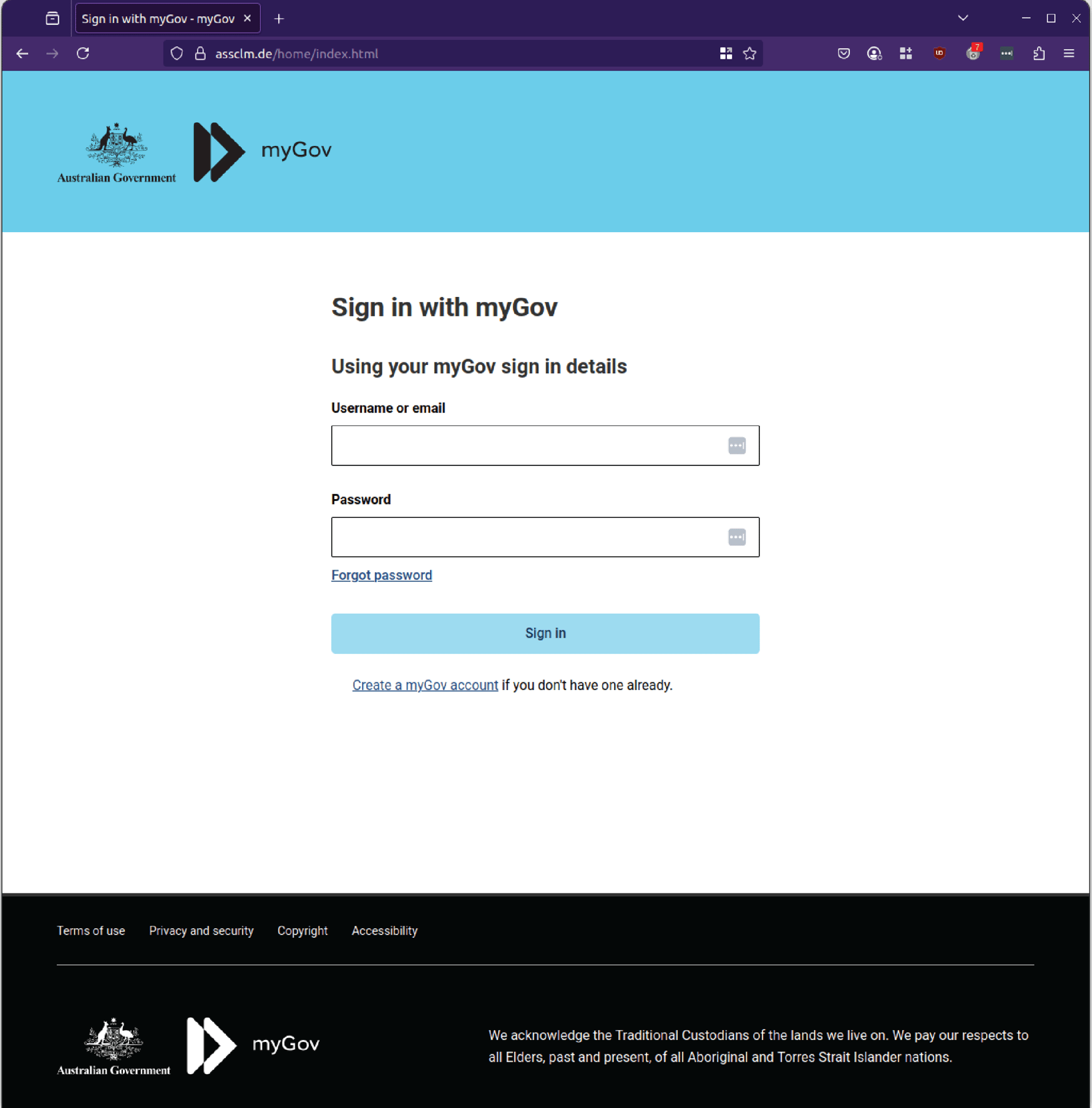Click the Firefox View icon
1092x1108 pixels.
[52, 18]
